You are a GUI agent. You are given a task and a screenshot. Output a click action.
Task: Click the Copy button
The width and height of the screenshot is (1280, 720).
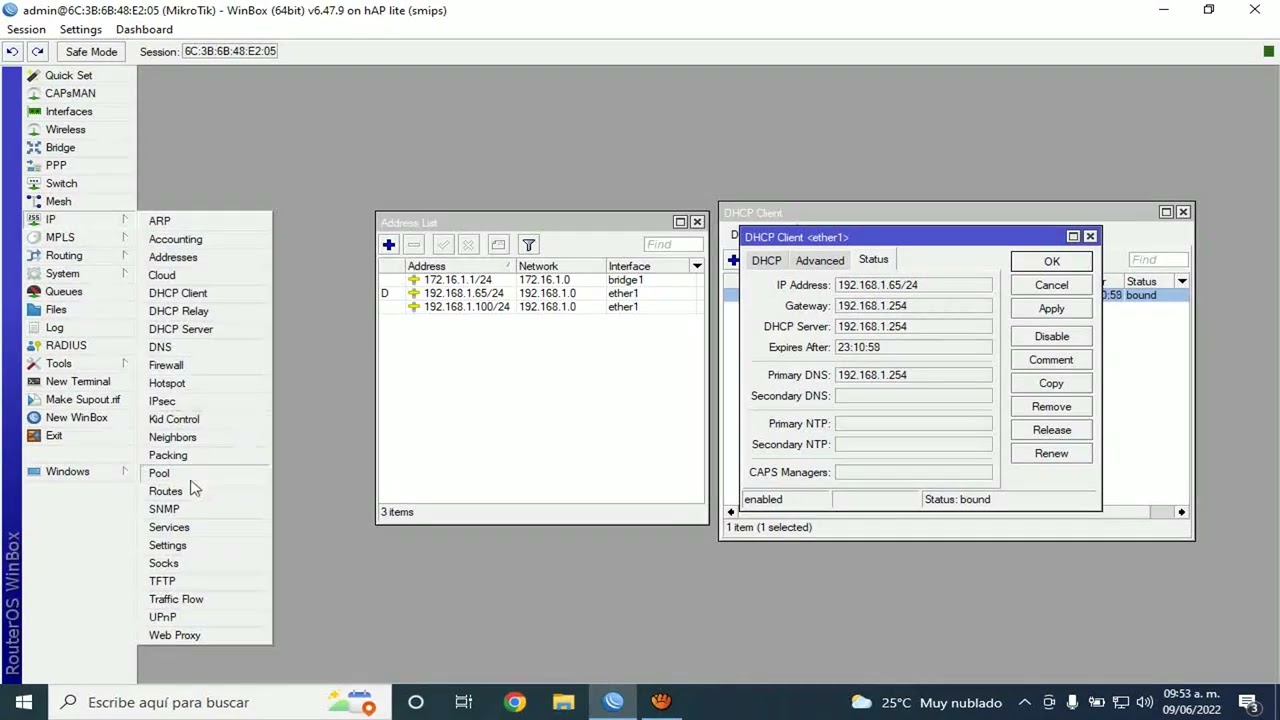pyautogui.click(x=1052, y=383)
